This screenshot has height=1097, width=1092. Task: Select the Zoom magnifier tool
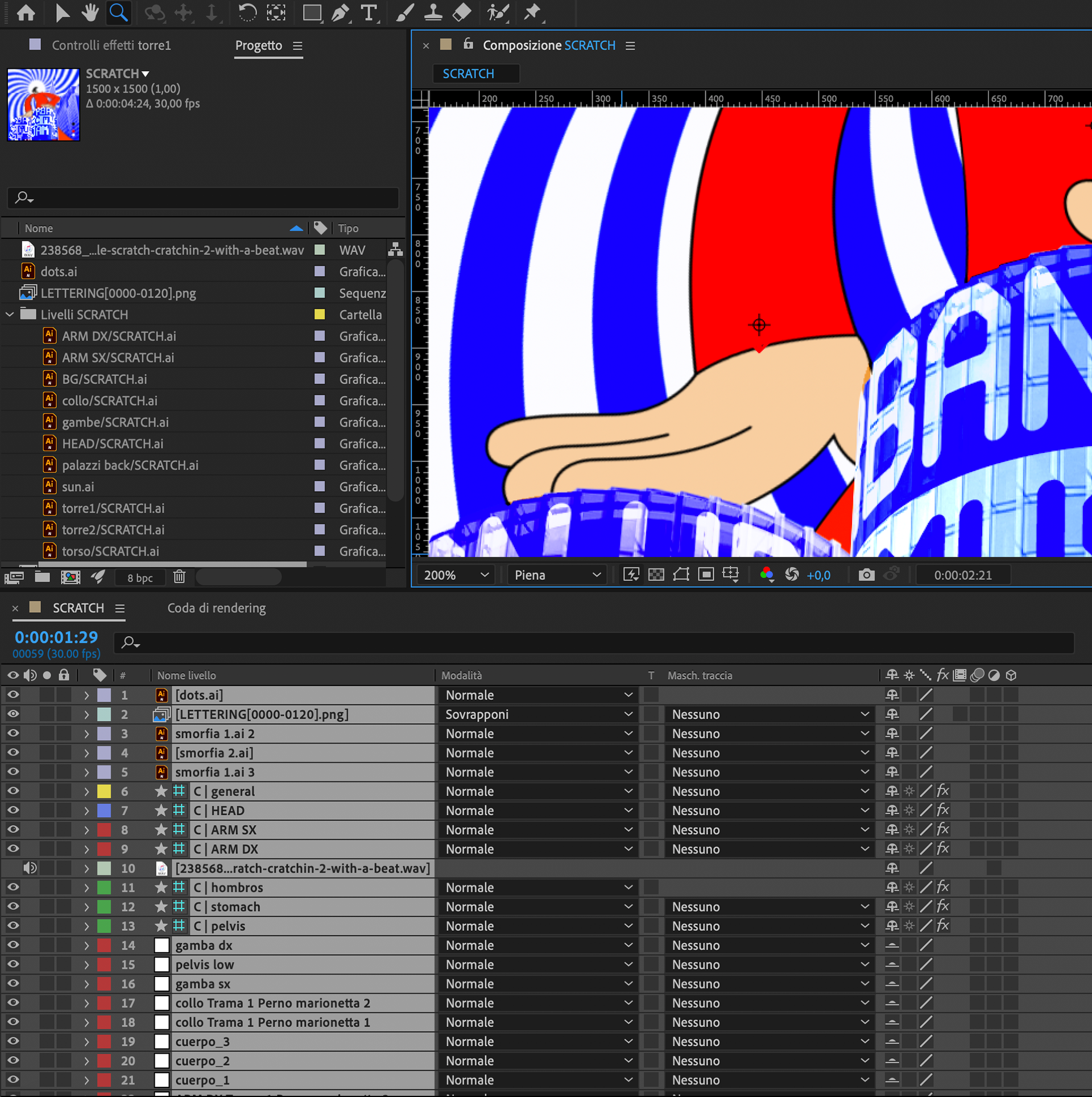tap(118, 13)
